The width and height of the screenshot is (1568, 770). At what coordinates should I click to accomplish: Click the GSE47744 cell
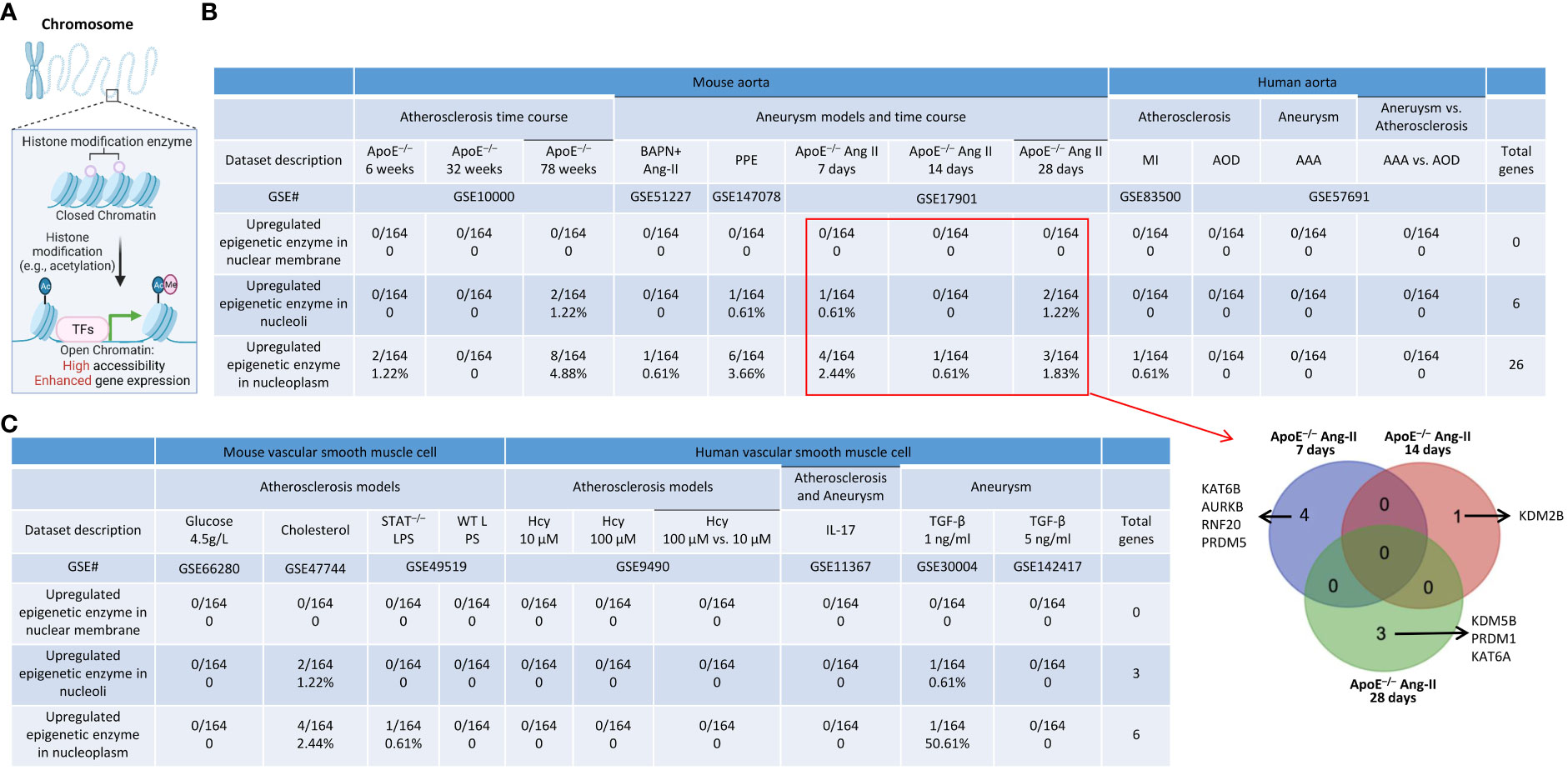tap(315, 568)
